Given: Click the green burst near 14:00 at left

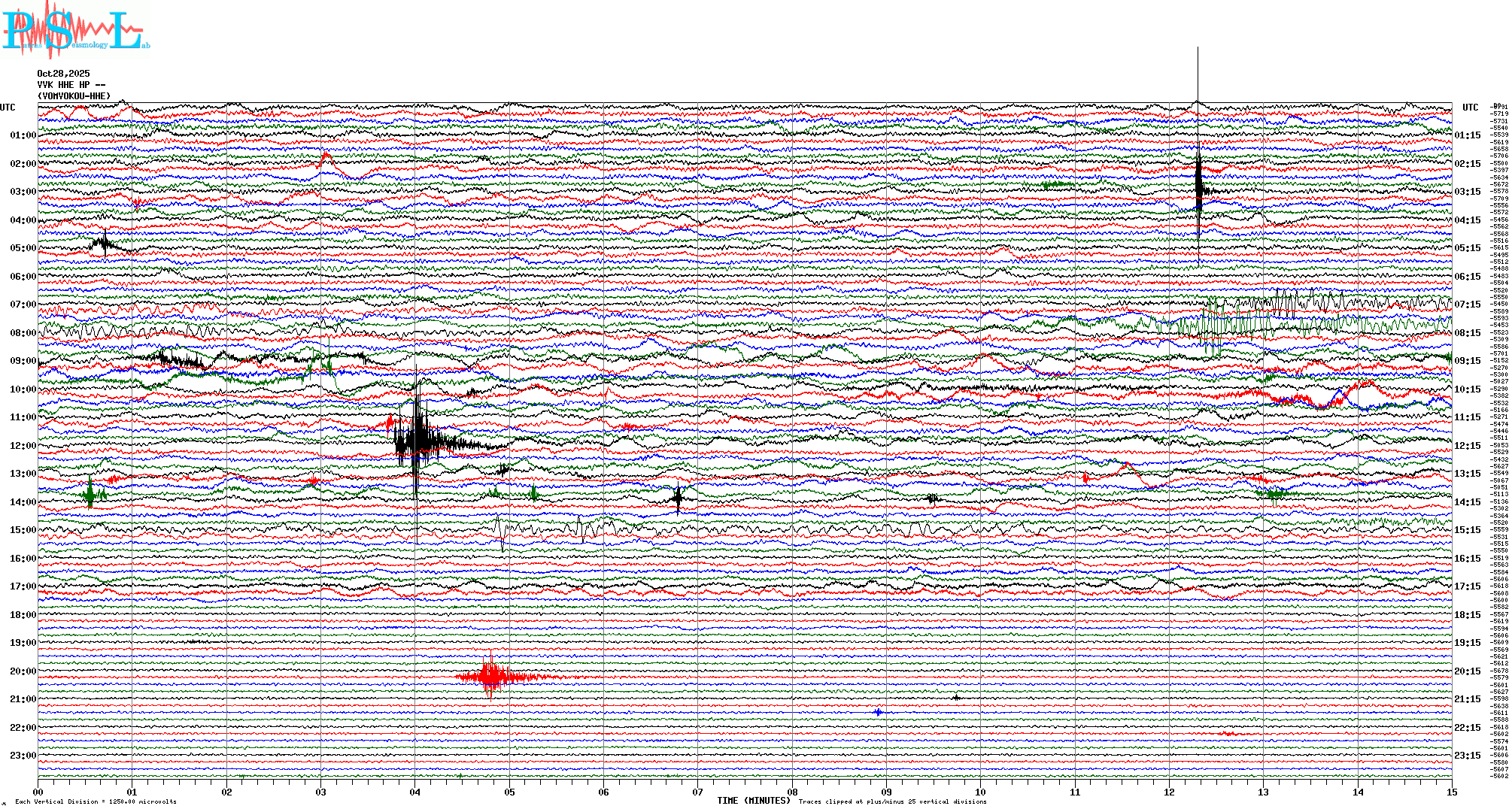Looking at the screenshot, I should [x=90, y=494].
